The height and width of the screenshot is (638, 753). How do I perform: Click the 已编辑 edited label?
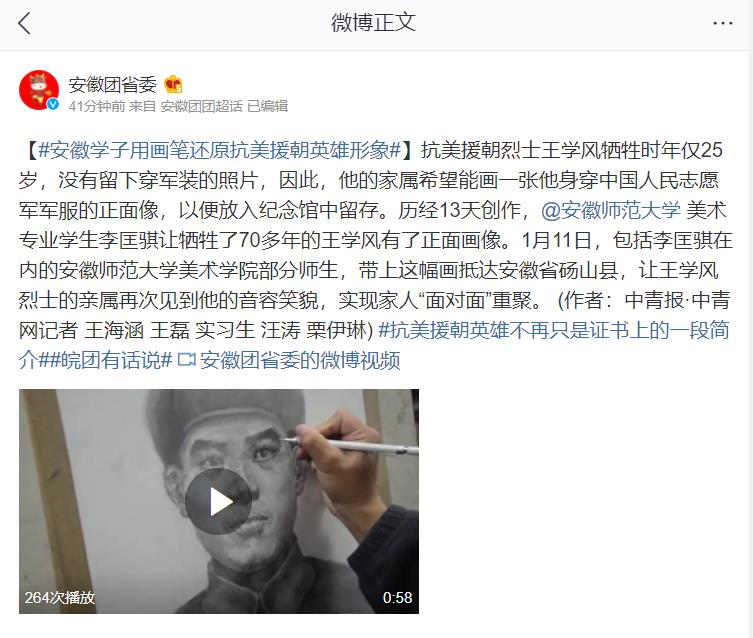click(267, 106)
